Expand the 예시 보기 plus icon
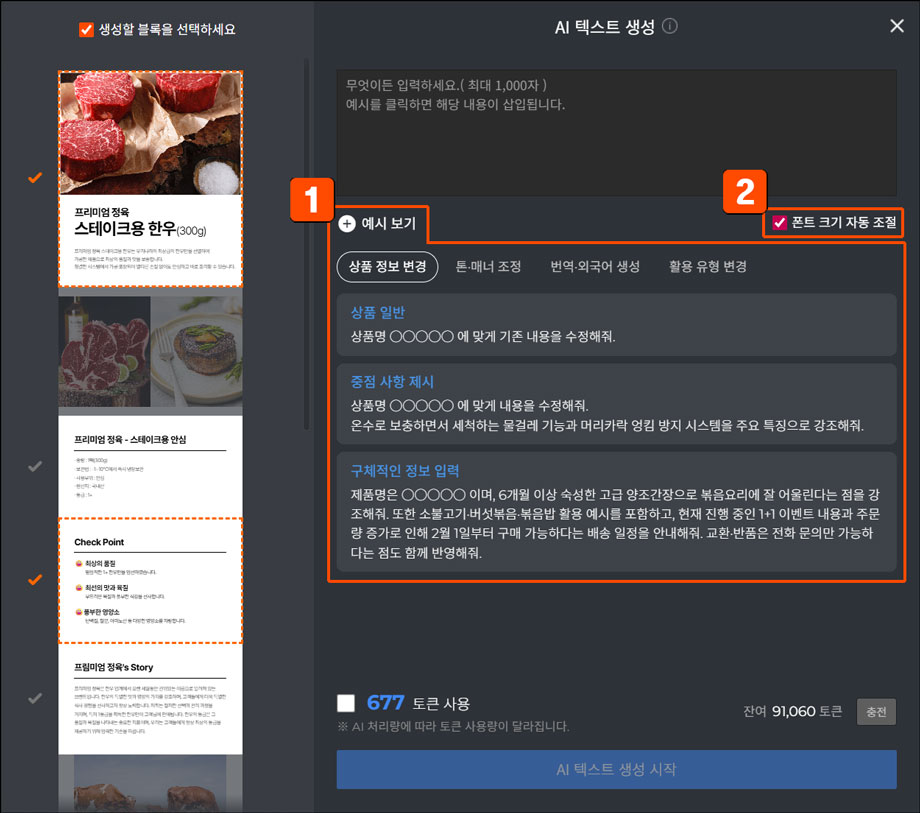This screenshot has height=813, width=920. 347,224
